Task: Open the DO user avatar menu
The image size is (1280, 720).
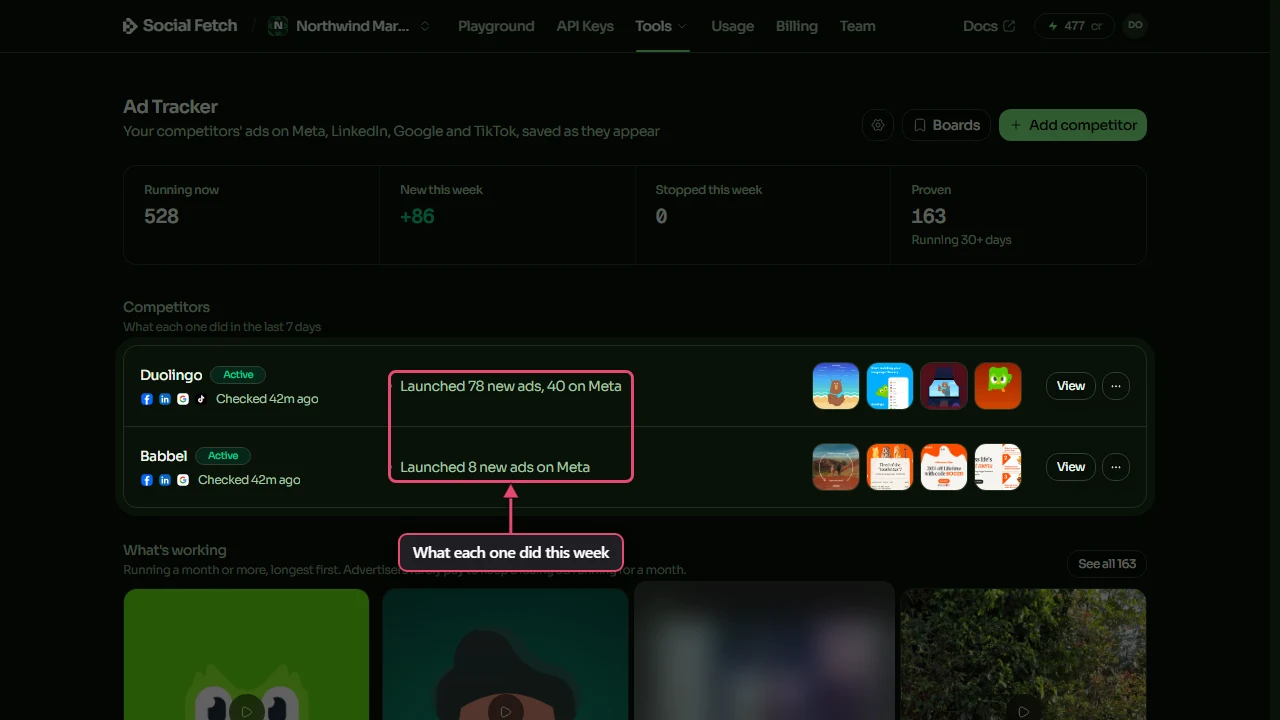Action: [x=1134, y=26]
